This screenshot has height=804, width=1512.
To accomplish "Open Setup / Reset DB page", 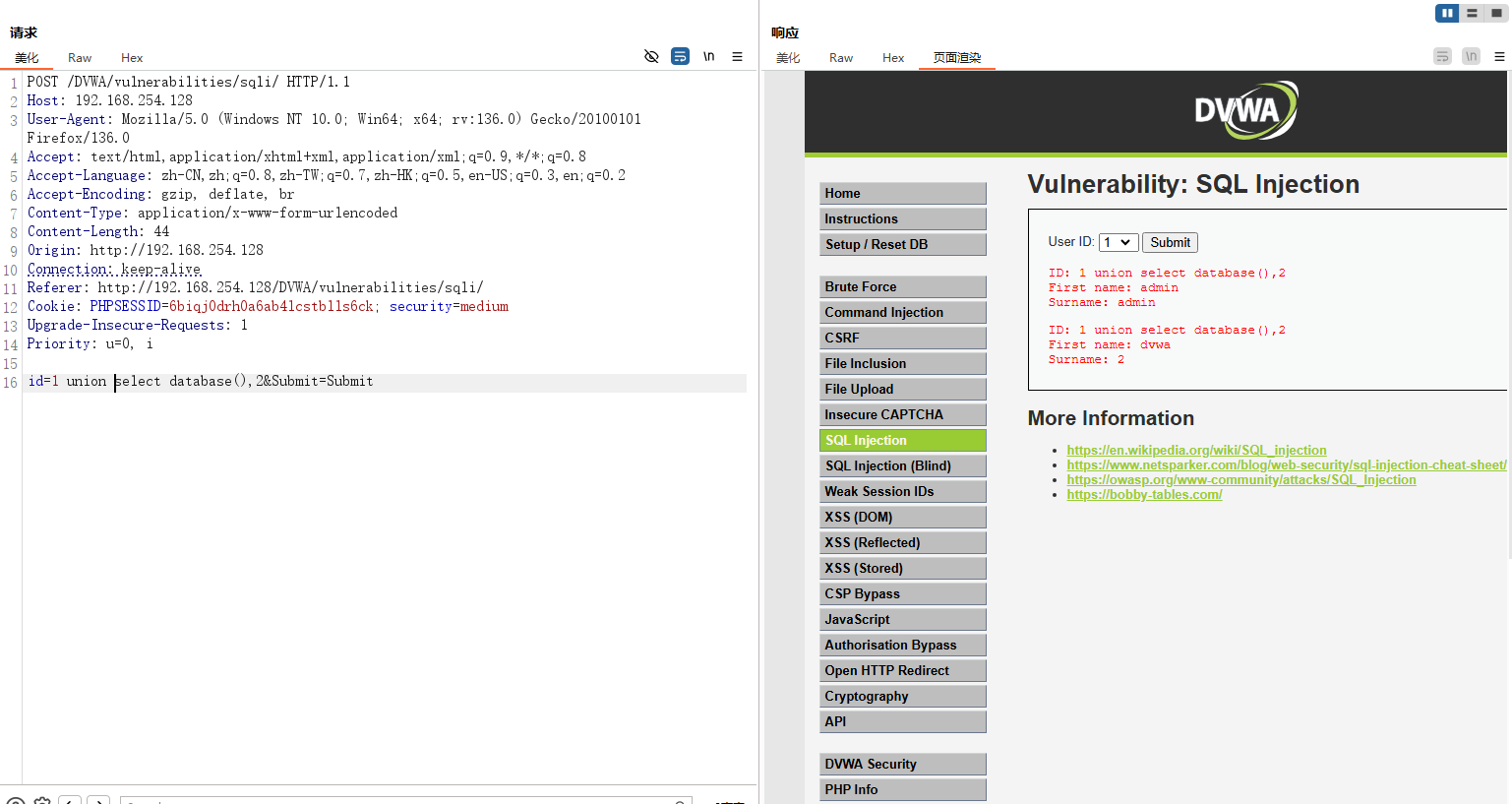I will click(903, 244).
